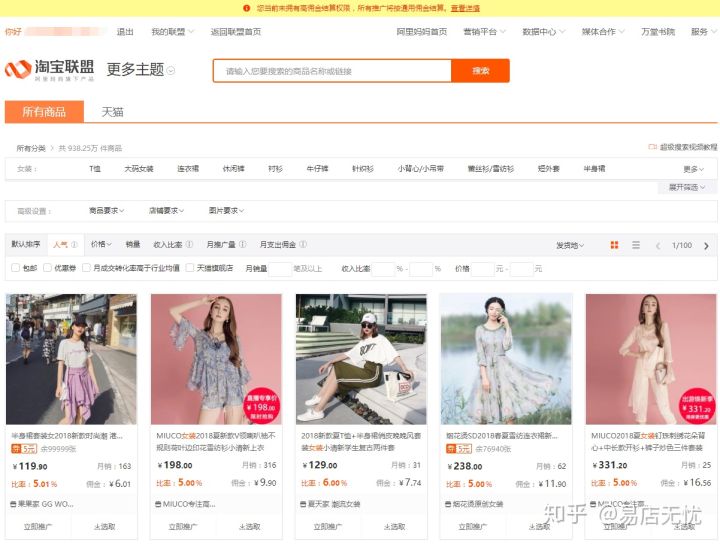Tick the 天猫旗舰店 checkbox
The image size is (720, 545).
189,268
